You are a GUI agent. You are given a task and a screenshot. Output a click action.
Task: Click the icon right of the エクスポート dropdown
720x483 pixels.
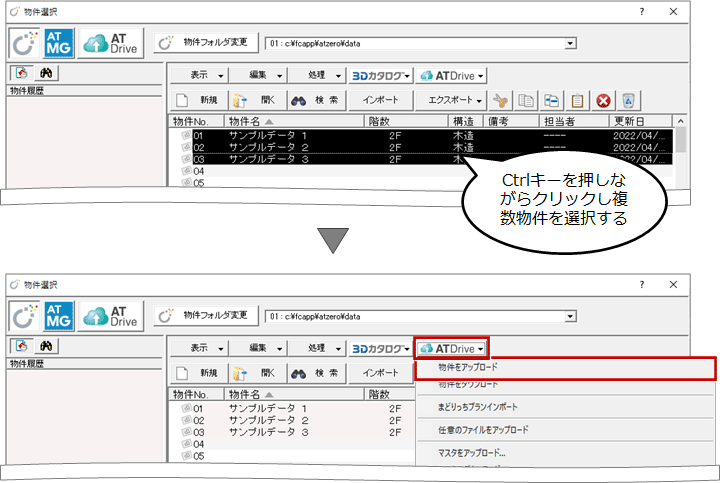501,100
